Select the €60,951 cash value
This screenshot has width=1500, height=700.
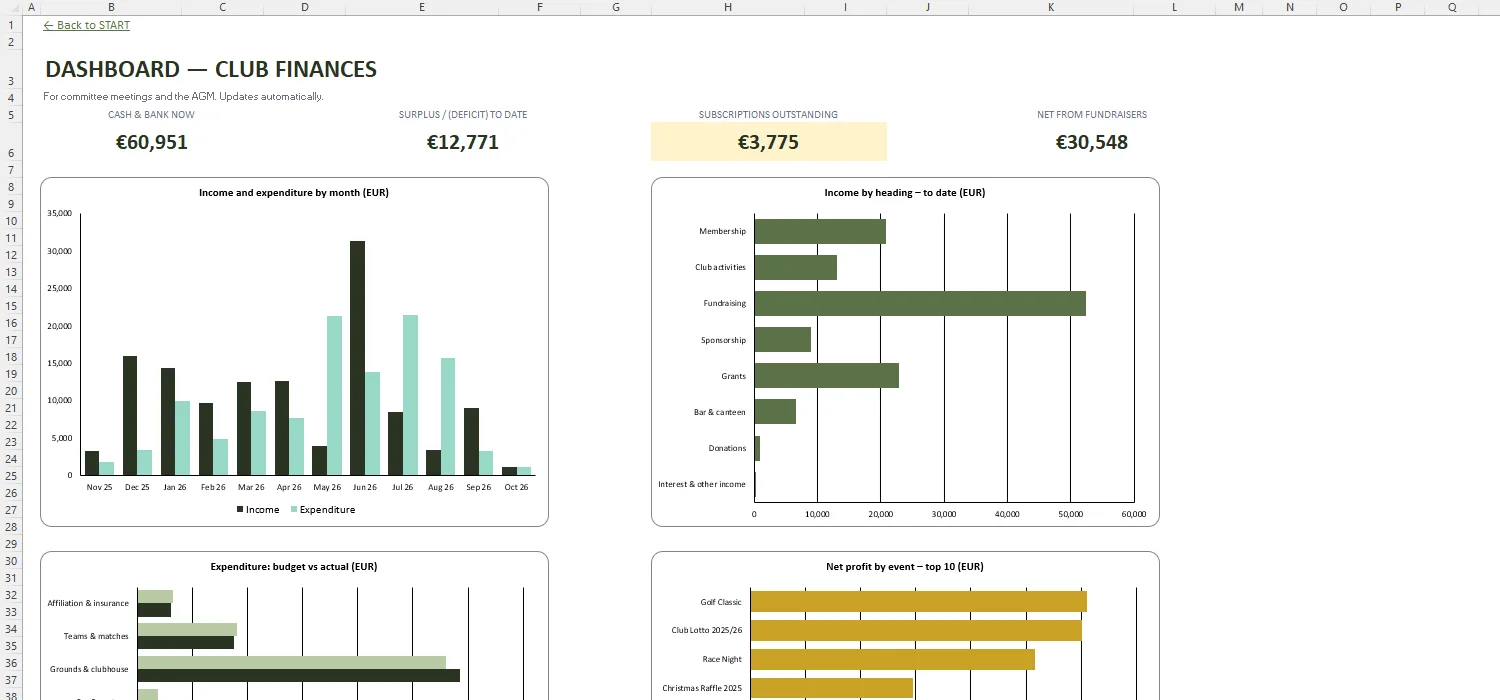[151, 142]
